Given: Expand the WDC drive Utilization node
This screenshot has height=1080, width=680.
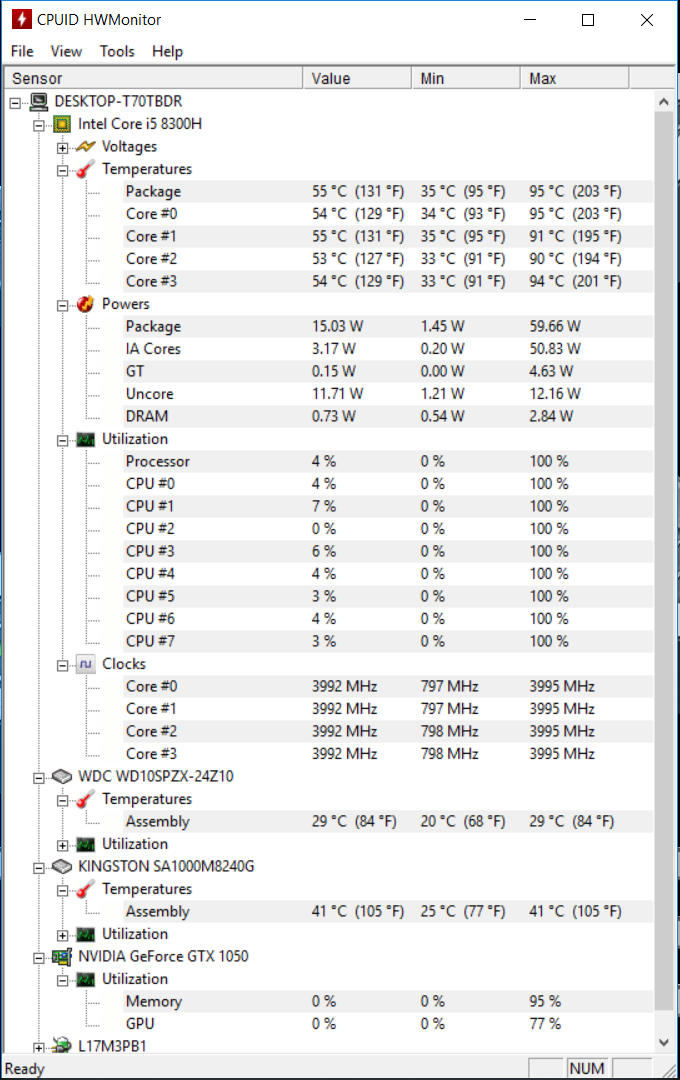Looking at the screenshot, I should point(63,845).
